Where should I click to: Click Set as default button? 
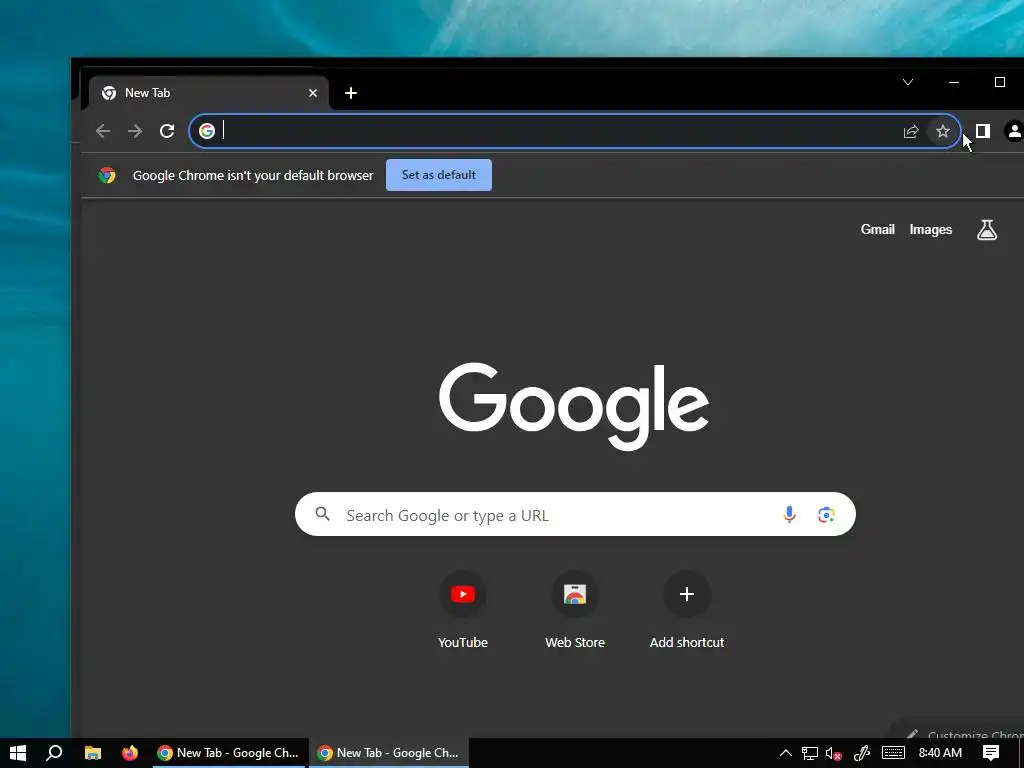click(x=439, y=175)
